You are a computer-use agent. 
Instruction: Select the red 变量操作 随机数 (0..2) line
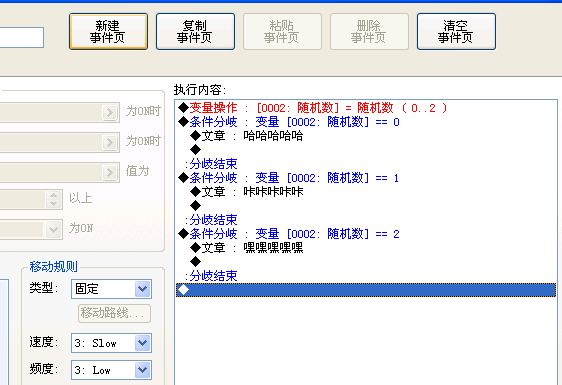(366, 108)
